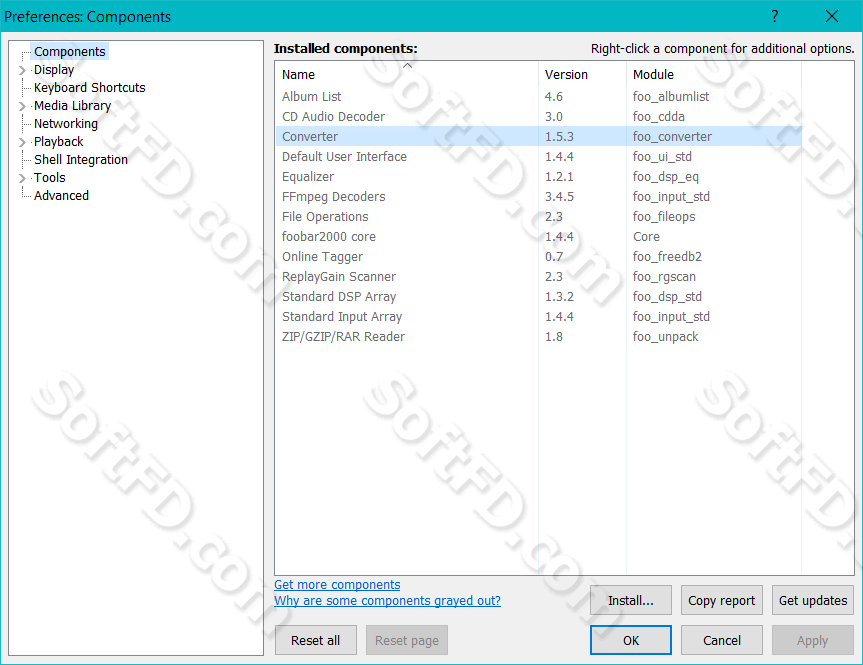Click the foo_albumlist module cell

pos(671,96)
